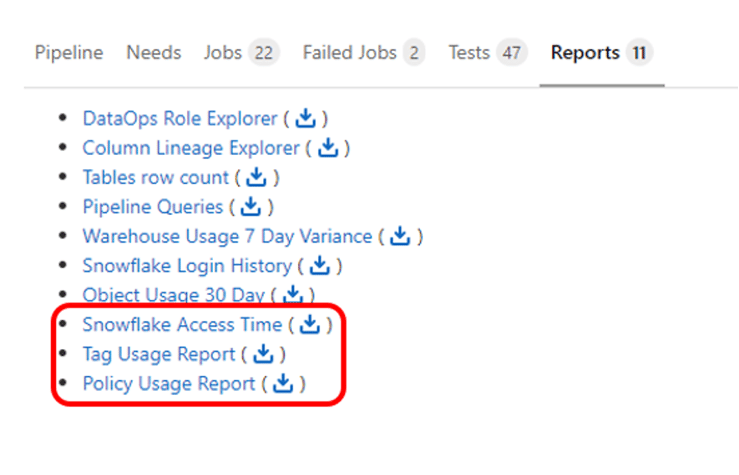Switch to the Pipeline tab

click(x=69, y=52)
